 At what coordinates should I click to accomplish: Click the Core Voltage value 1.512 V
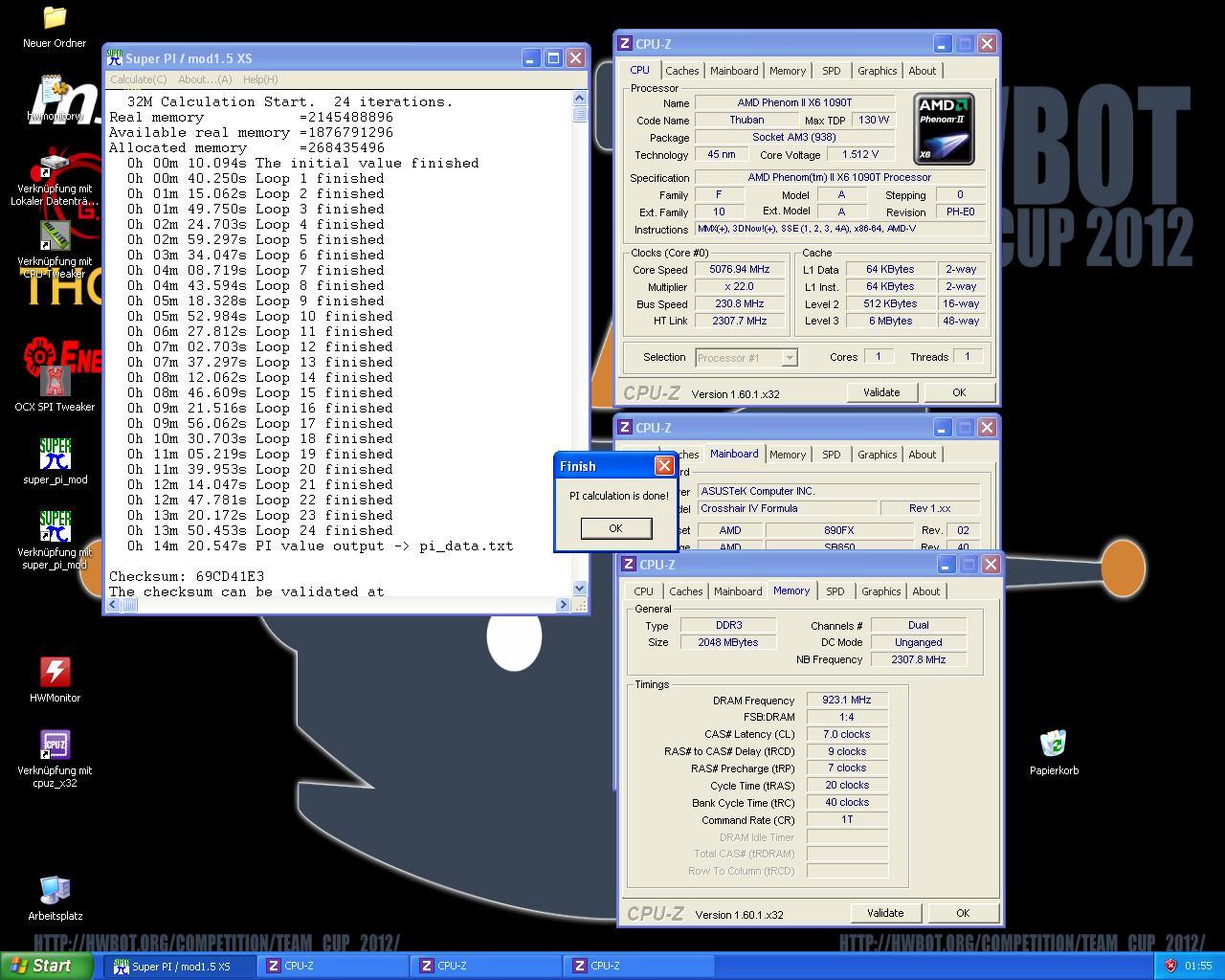[x=859, y=155]
